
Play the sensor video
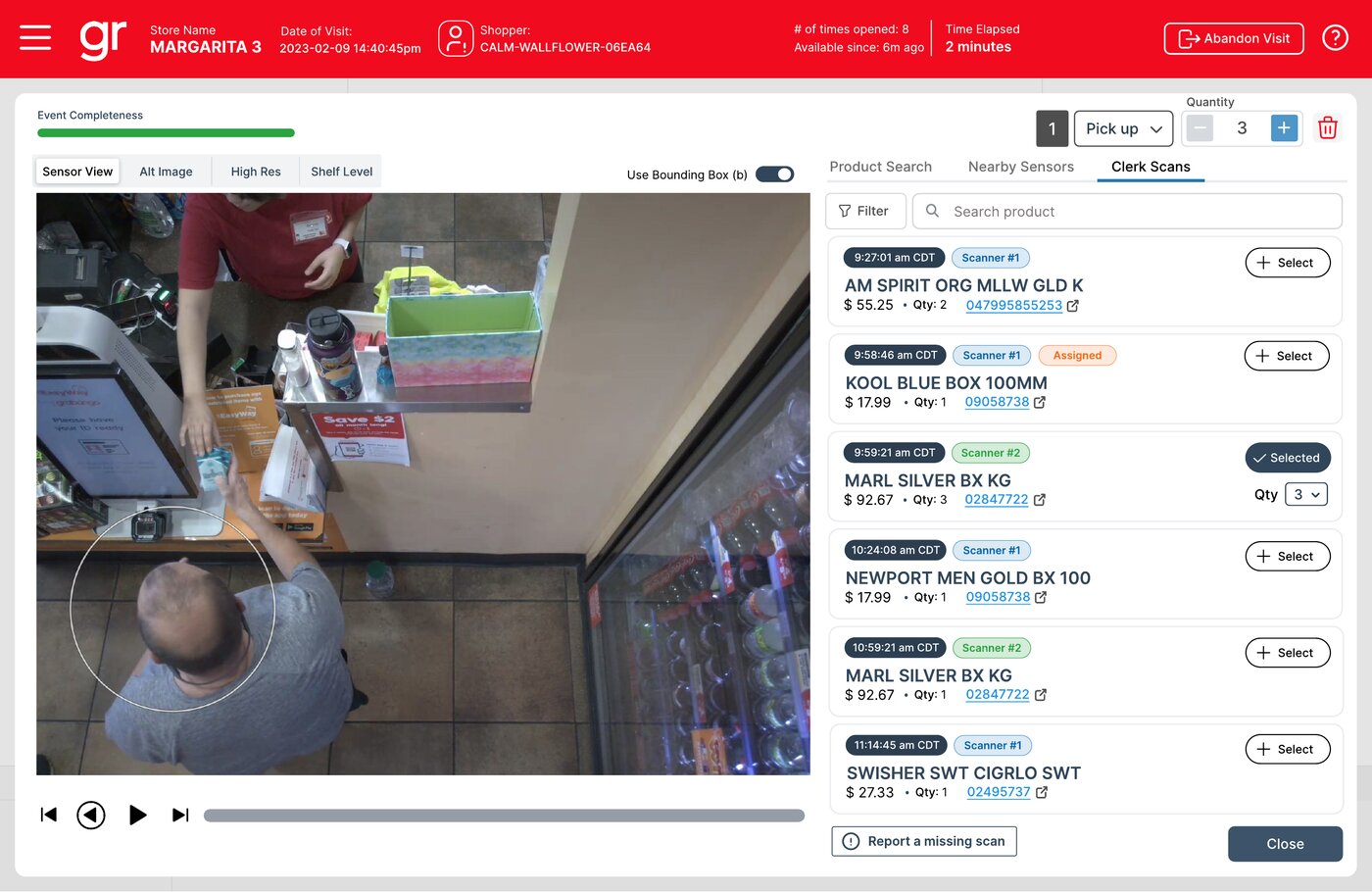(138, 815)
